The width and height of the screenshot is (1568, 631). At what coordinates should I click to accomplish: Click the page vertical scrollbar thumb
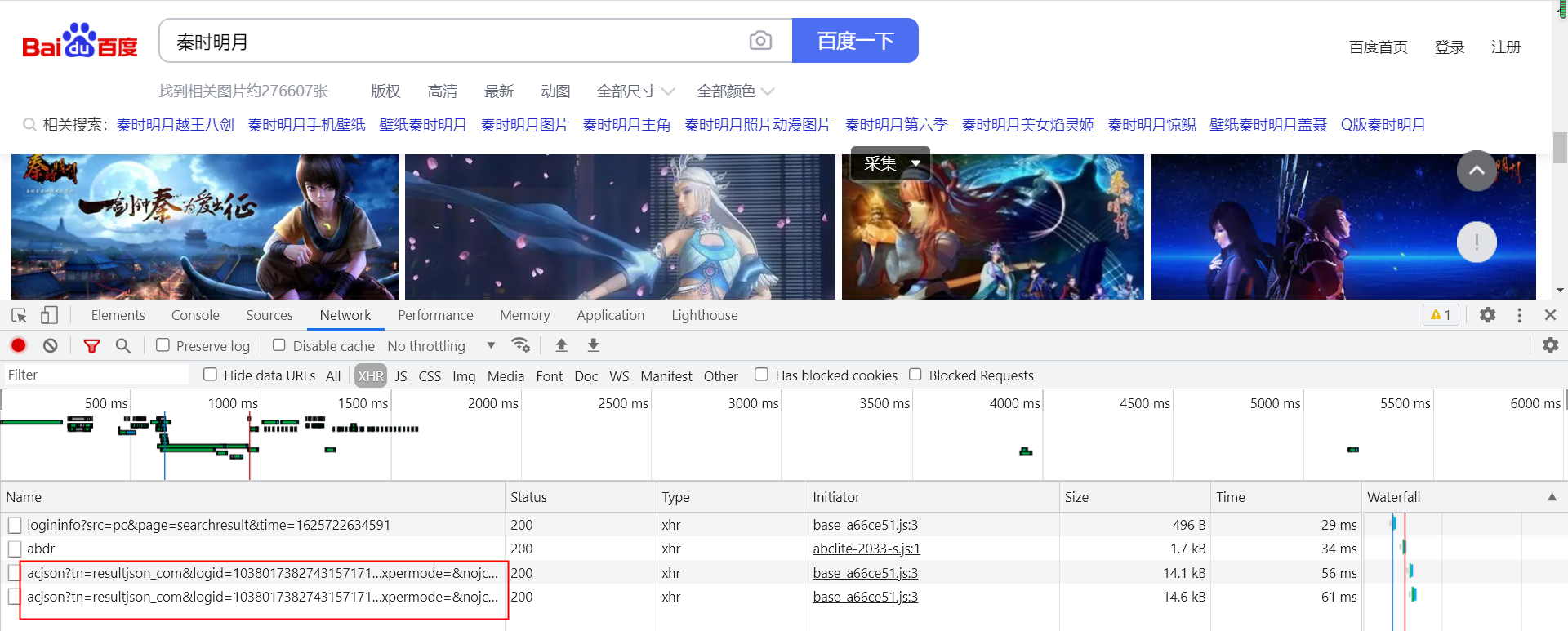click(x=1560, y=148)
